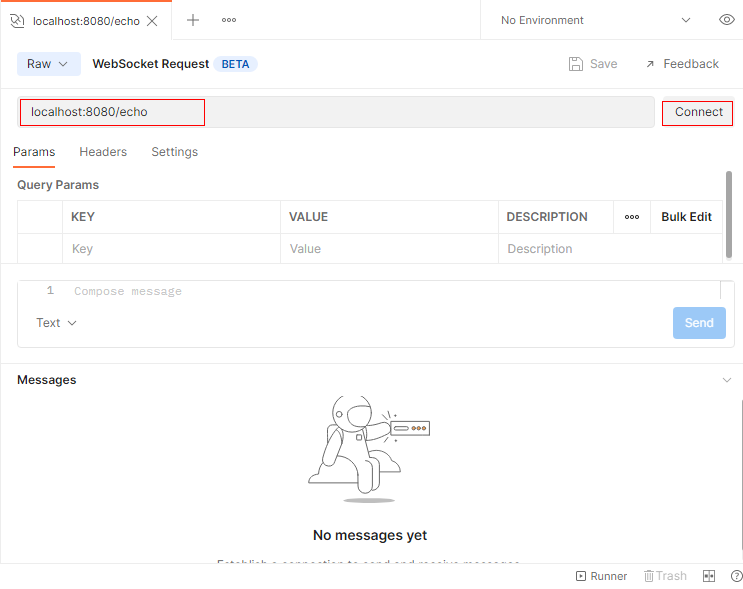The image size is (743, 589).
Task: Click the floppy disk Save icon
Action: coord(575,64)
